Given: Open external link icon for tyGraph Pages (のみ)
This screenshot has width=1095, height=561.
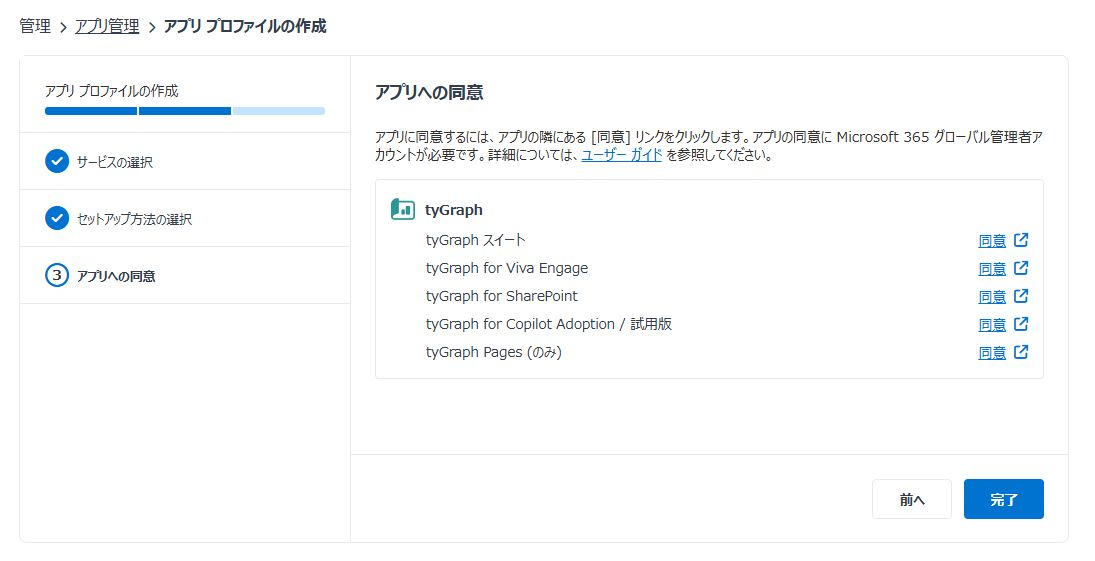Looking at the screenshot, I should pos(1021,352).
